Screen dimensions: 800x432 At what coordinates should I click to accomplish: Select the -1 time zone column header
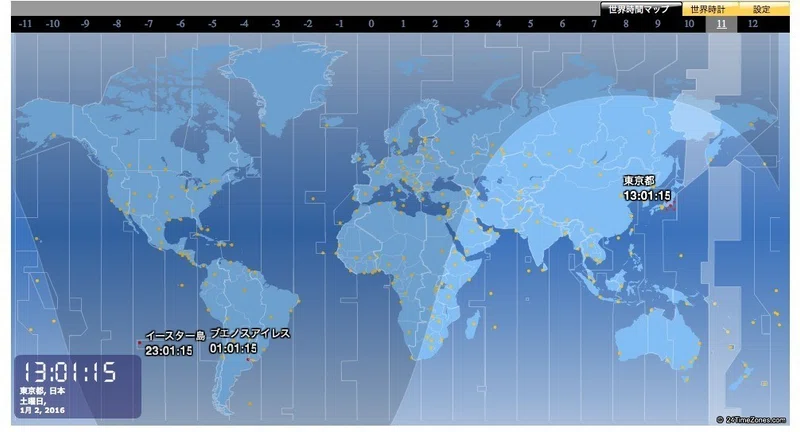(x=339, y=24)
